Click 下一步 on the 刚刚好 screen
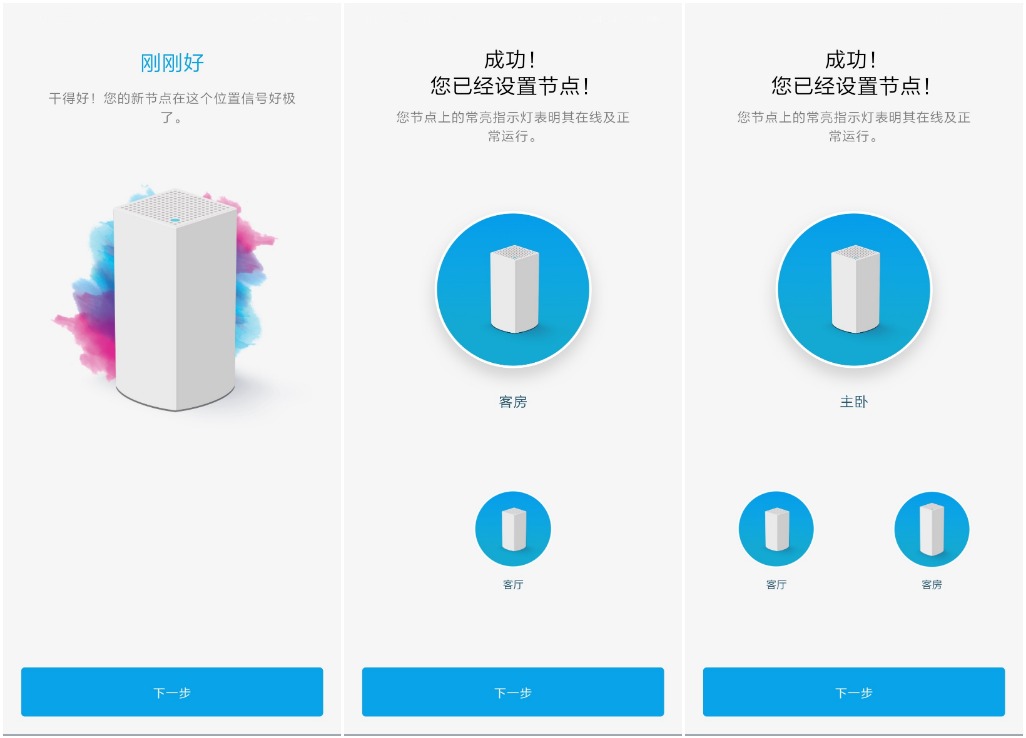 (172, 692)
